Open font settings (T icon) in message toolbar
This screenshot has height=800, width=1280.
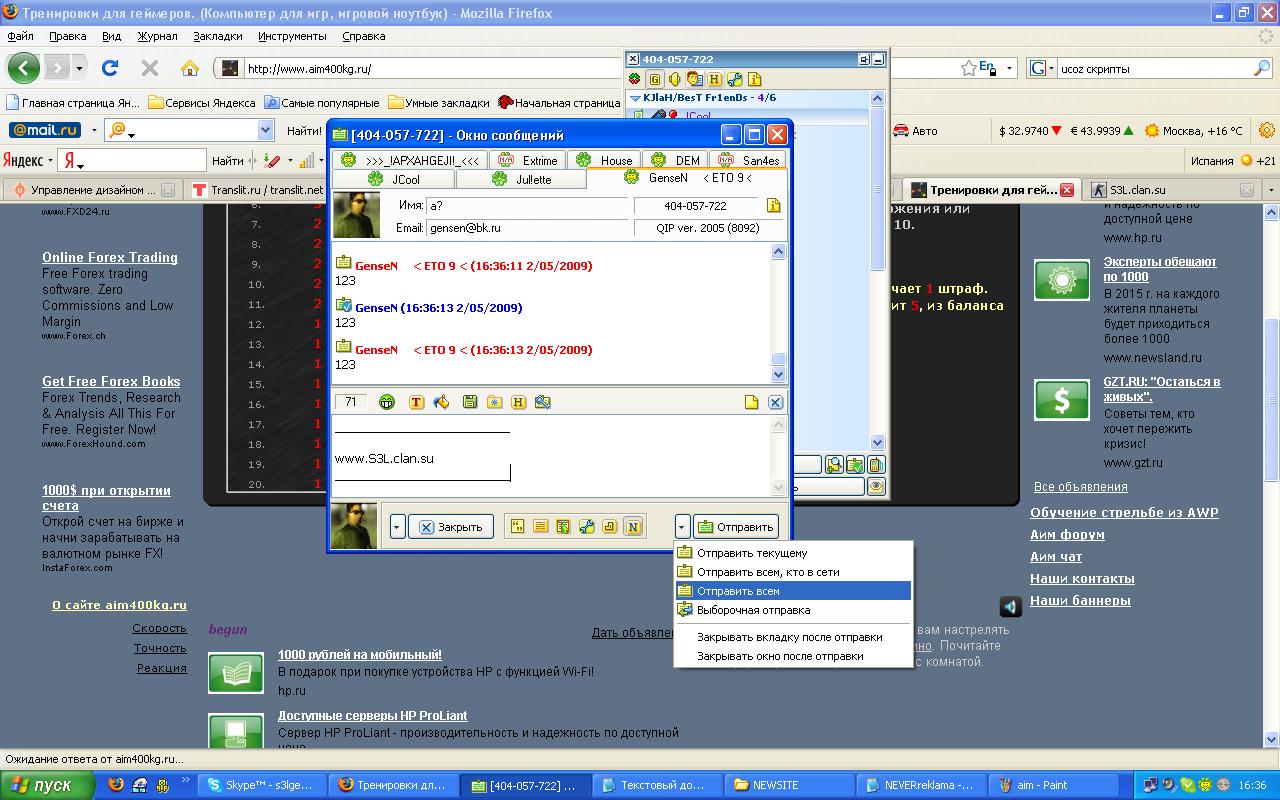[416, 402]
